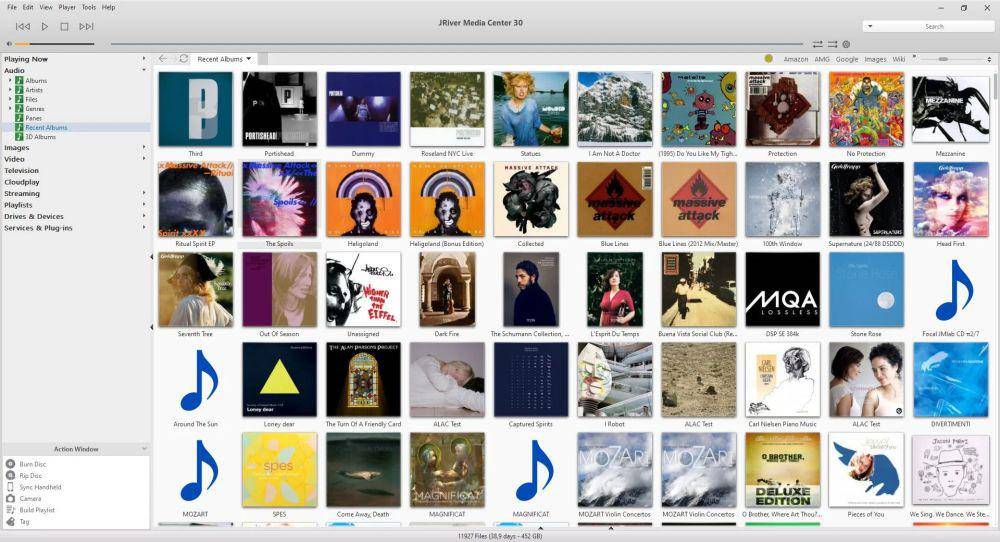Click into the Search field

[x=935, y=26]
